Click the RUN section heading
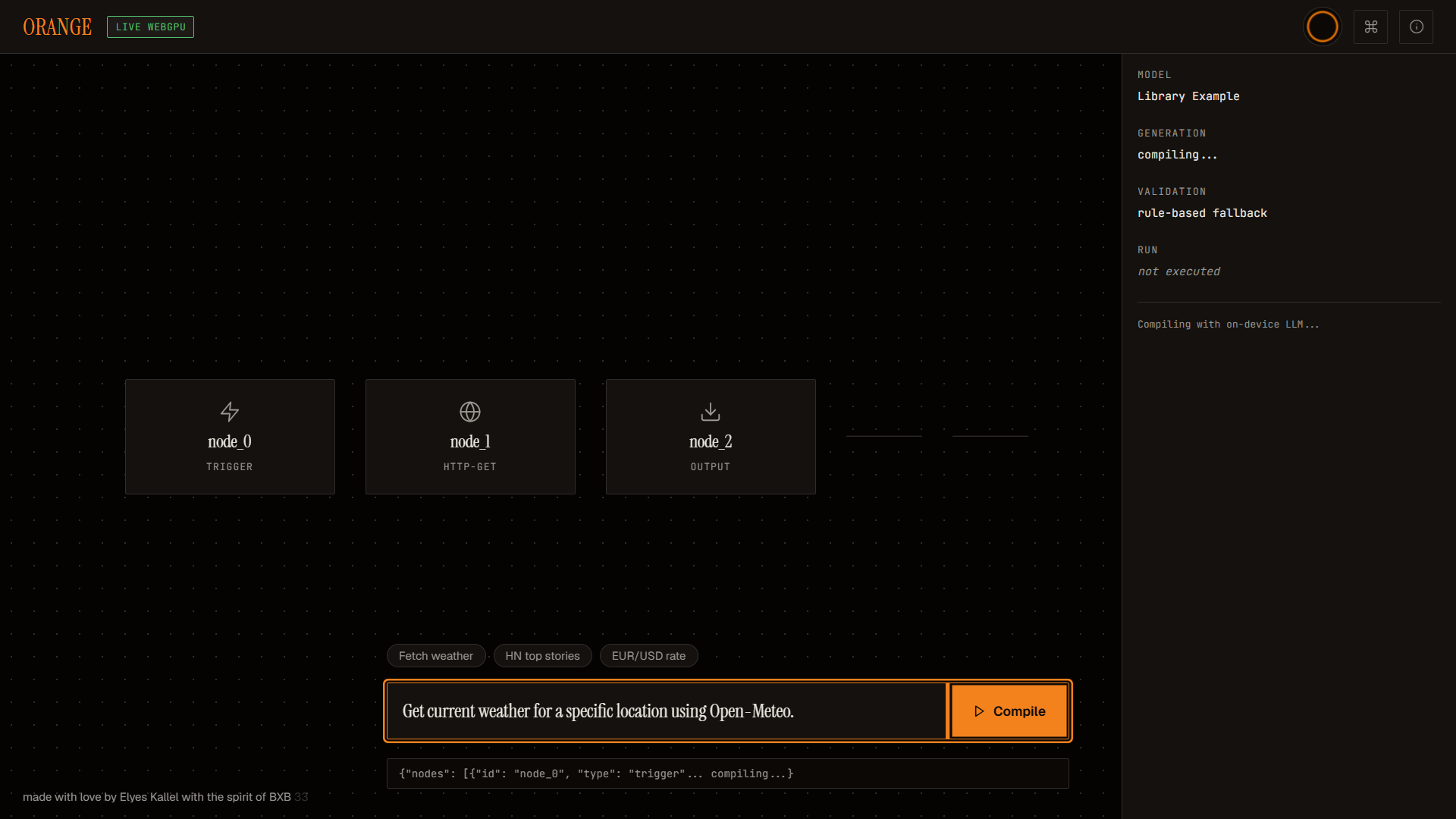This screenshot has height=819, width=1456. coord(1147,250)
